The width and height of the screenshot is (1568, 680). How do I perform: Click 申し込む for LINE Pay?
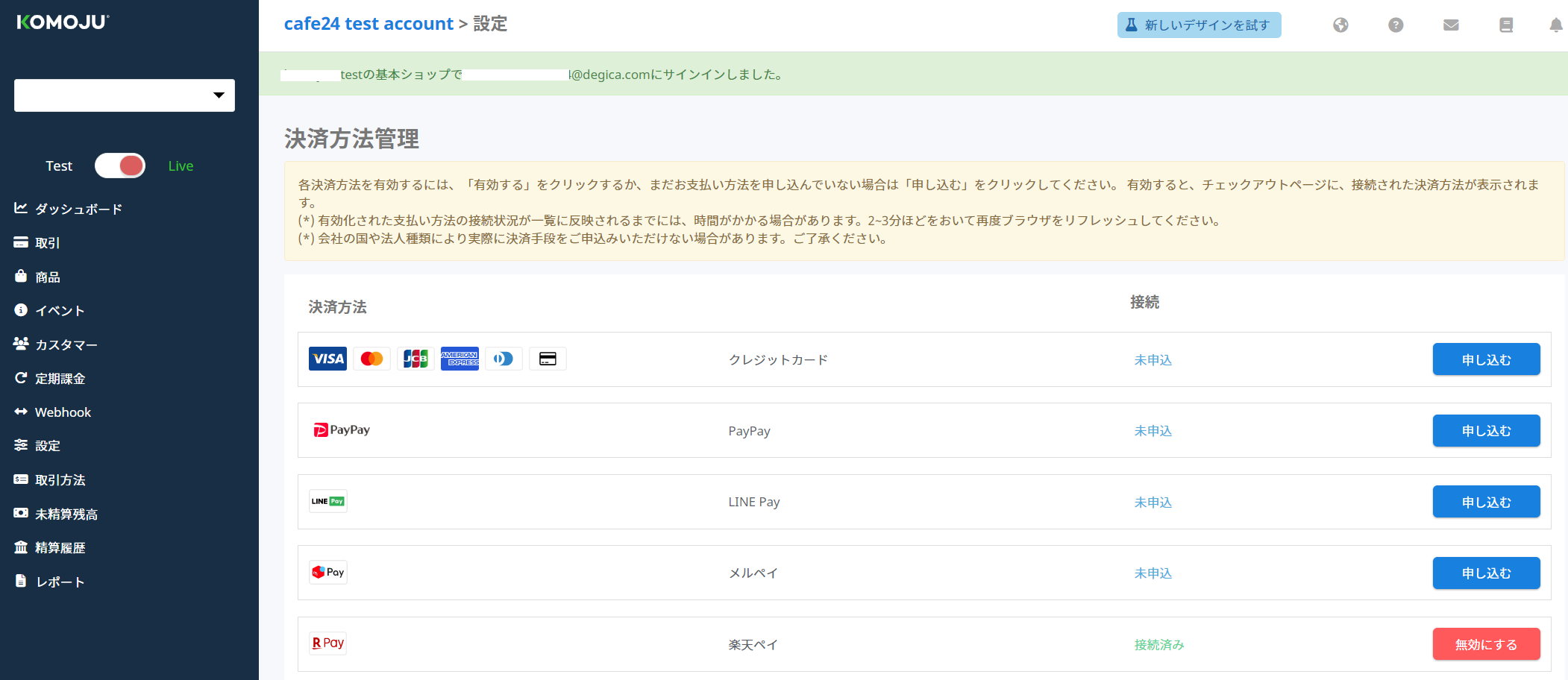tap(1486, 502)
